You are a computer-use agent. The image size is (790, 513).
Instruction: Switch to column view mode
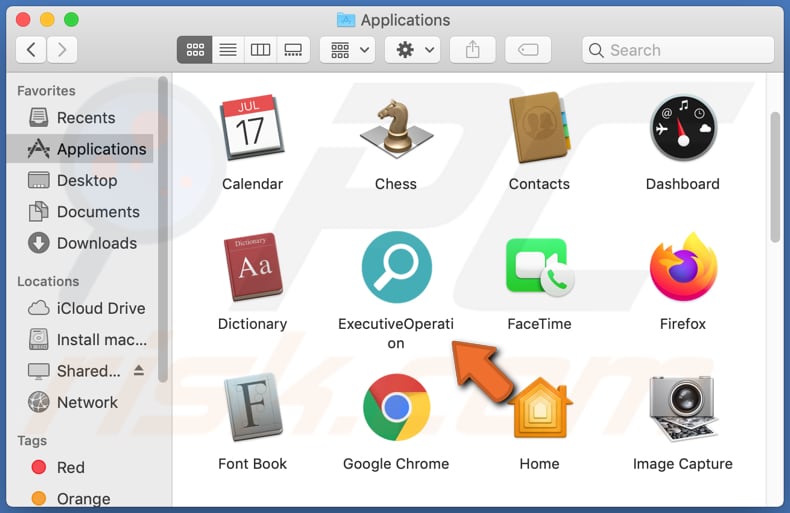tap(260, 49)
